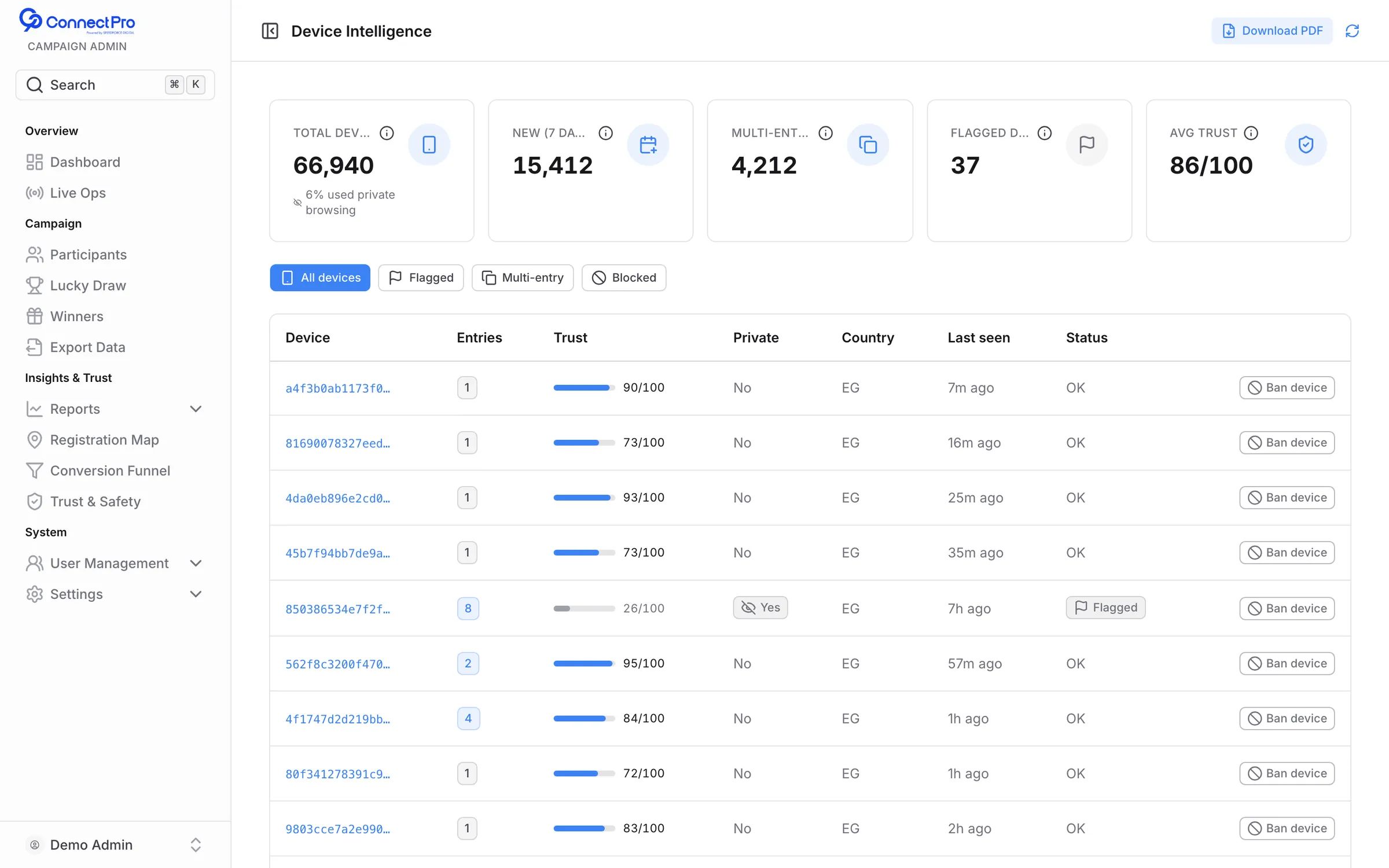Click the calendar icon in New devices card
This screenshot has height=868, width=1389.
[x=648, y=145]
